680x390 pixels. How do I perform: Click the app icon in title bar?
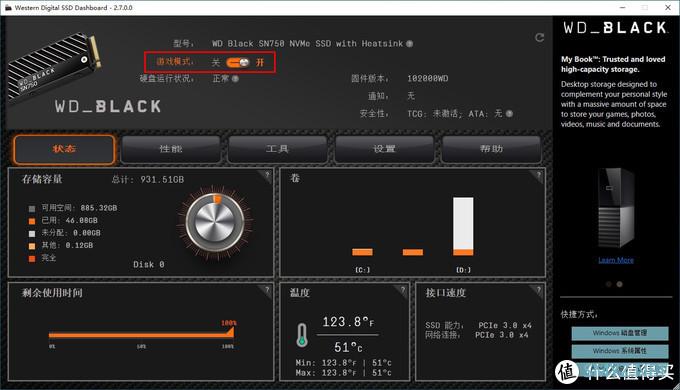pyautogui.click(x=8, y=7)
